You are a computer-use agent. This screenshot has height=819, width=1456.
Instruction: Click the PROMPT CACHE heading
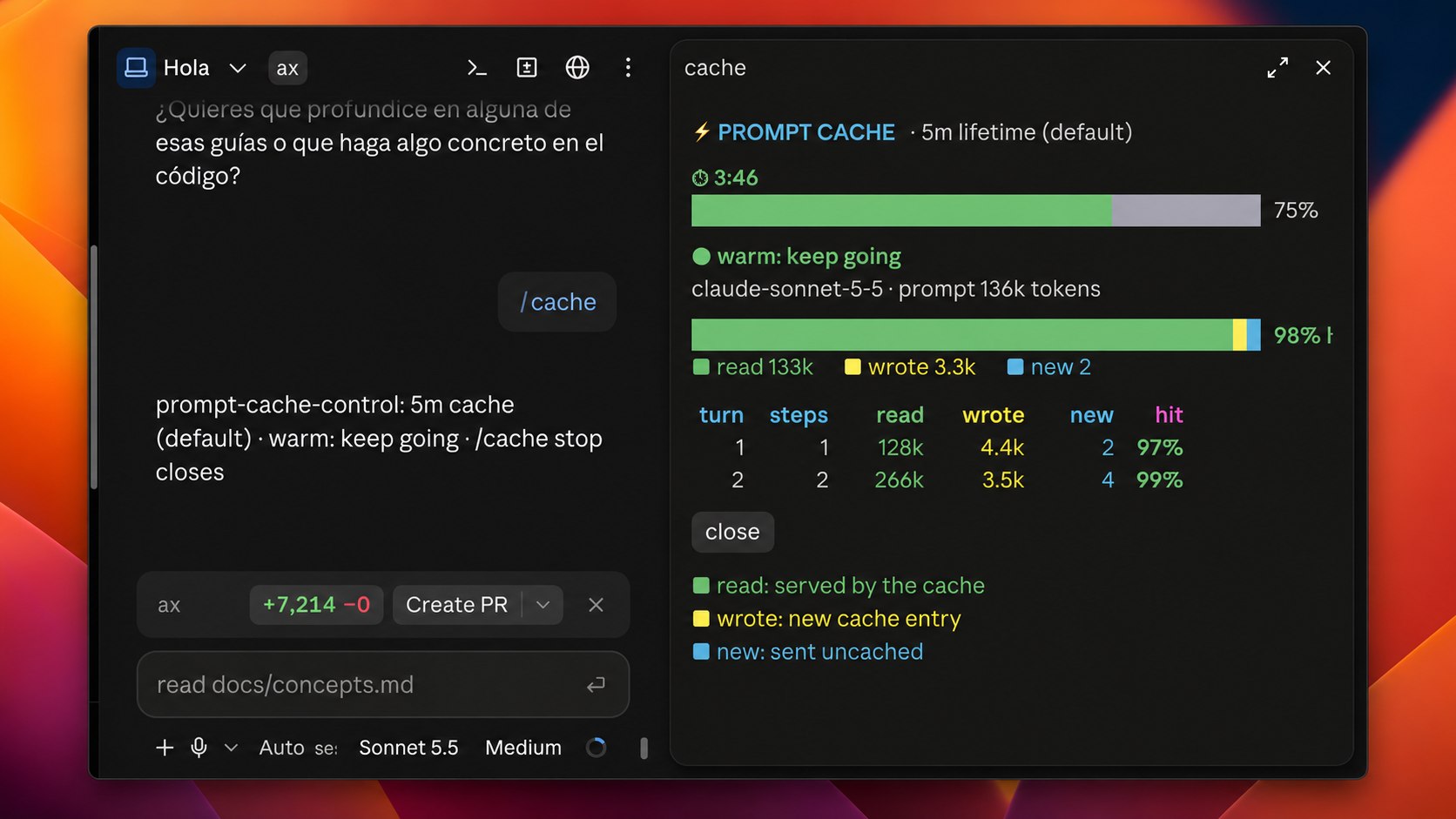(x=806, y=132)
